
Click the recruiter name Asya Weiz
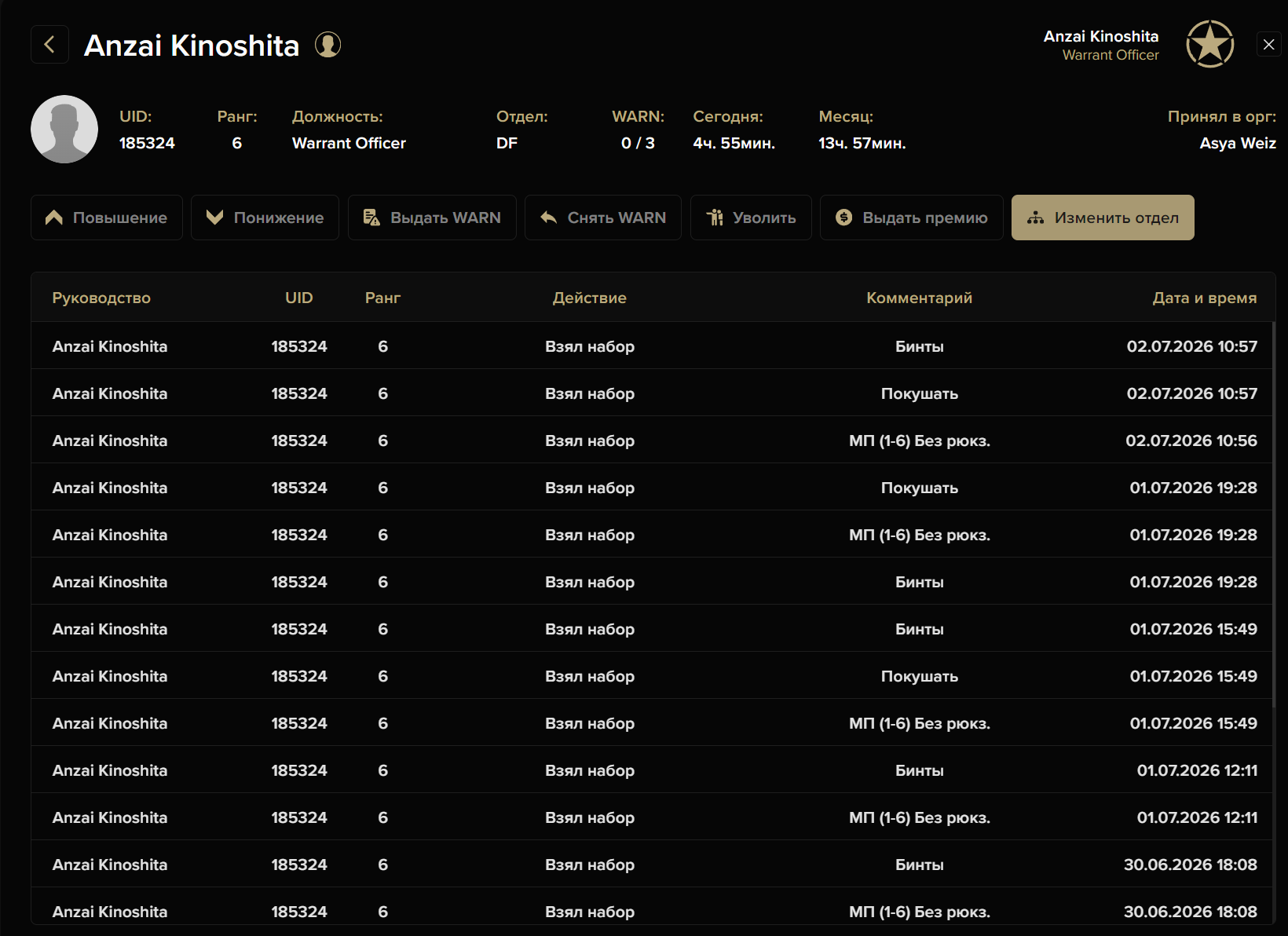(x=1238, y=143)
